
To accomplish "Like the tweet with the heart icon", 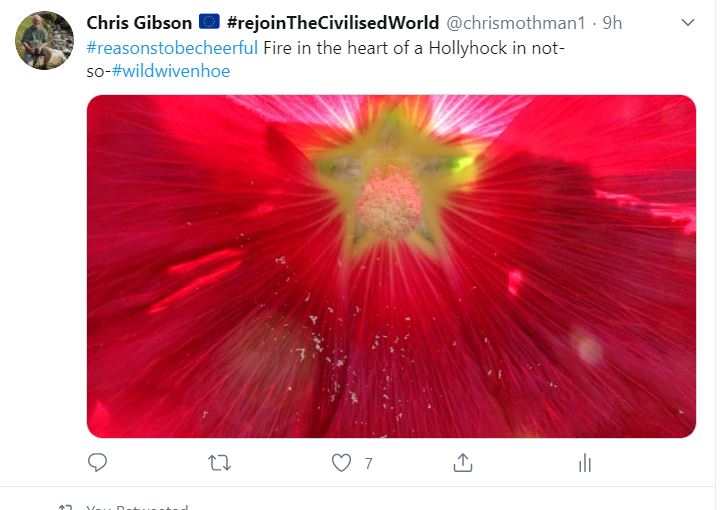I will [341, 463].
